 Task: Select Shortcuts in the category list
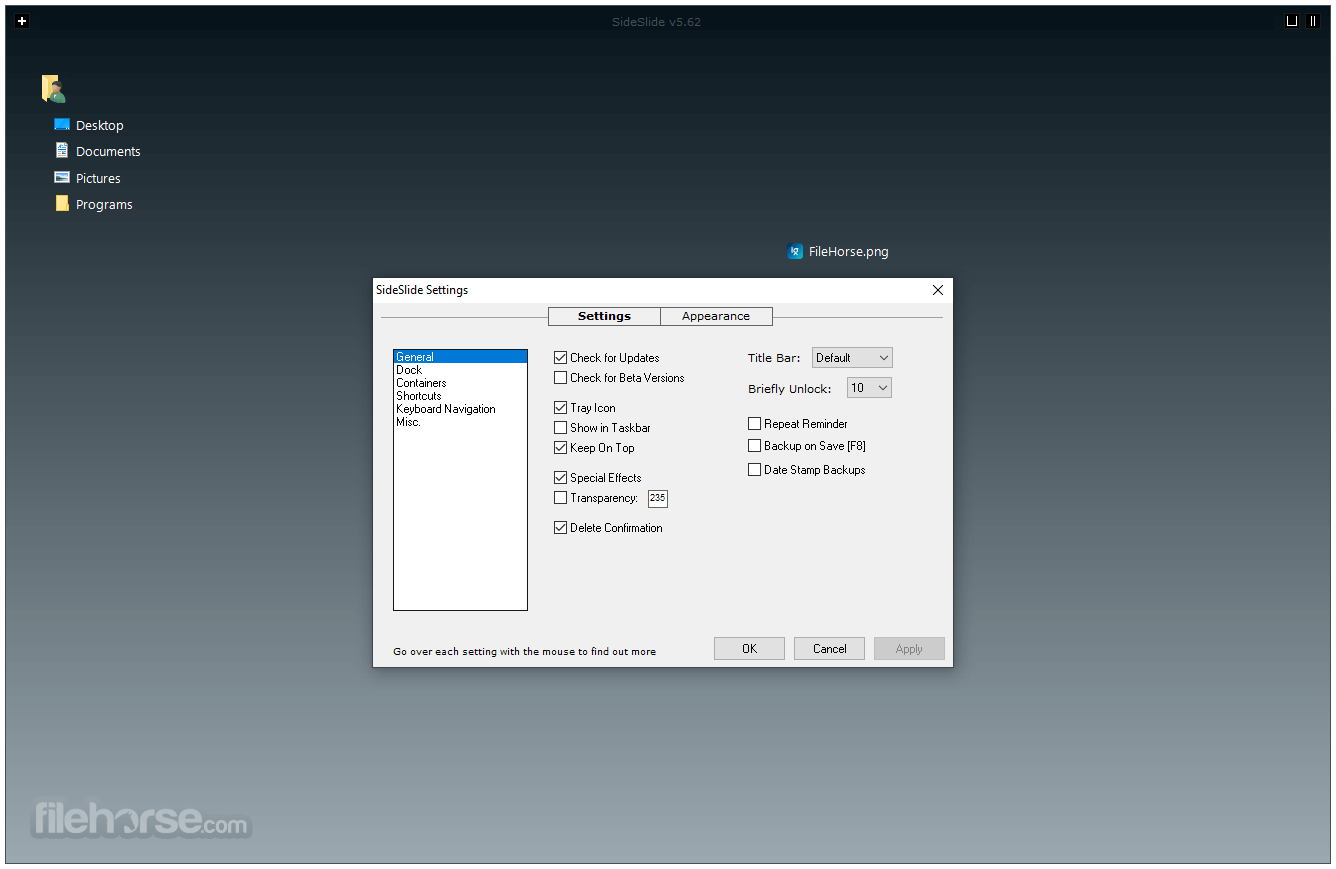point(460,396)
